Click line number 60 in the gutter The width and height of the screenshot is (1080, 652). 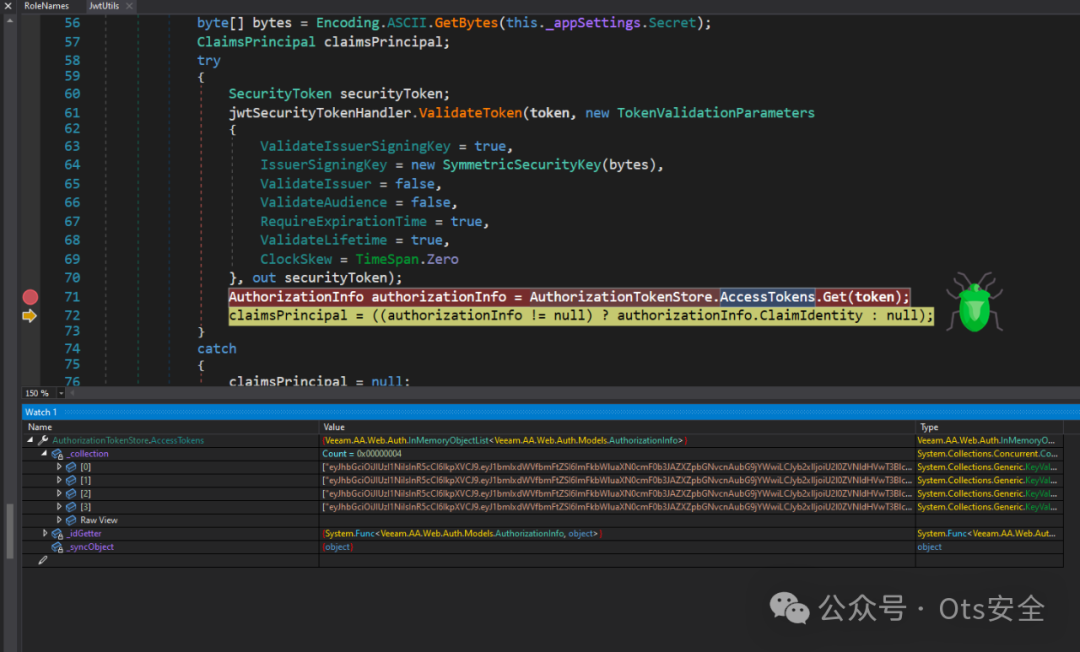tap(72, 94)
